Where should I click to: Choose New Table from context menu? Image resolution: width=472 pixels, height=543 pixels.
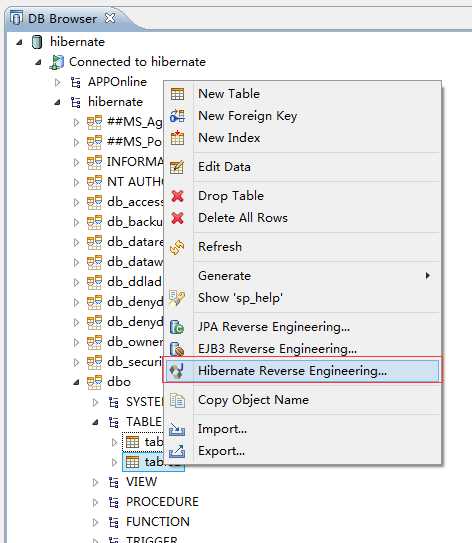point(303,94)
